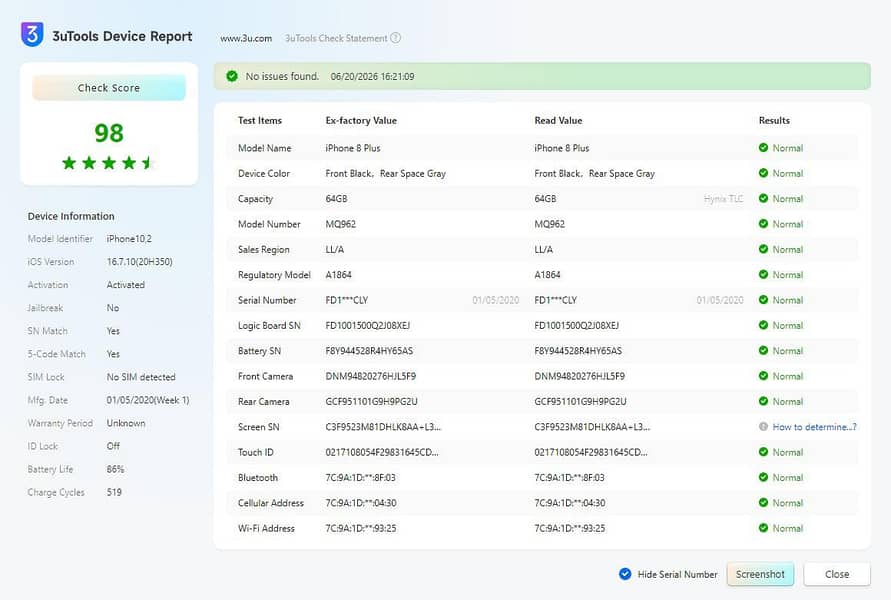The width and height of the screenshot is (891, 600).
Task: Click the Read Value Device Color text
Action: click(x=594, y=173)
